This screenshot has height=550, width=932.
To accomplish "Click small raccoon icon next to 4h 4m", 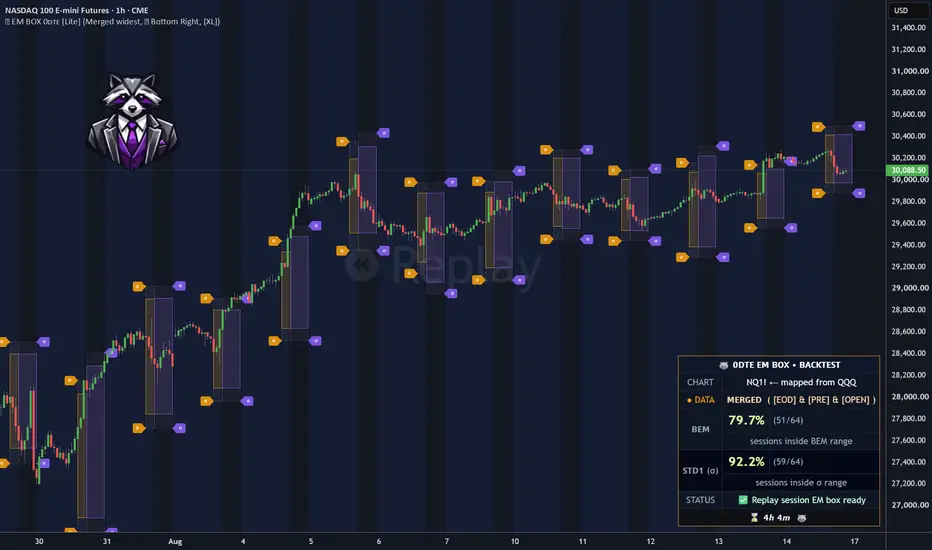I will (802, 518).
